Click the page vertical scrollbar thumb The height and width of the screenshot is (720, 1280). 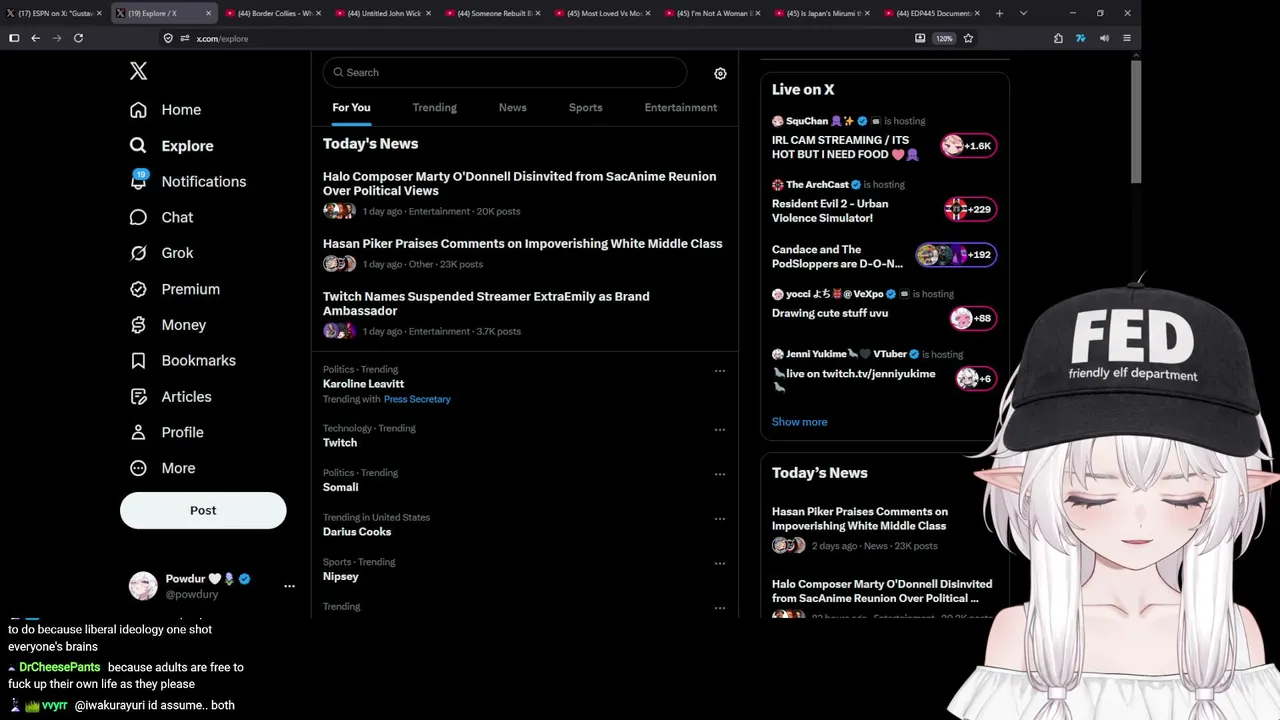click(x=1136, y=120)
